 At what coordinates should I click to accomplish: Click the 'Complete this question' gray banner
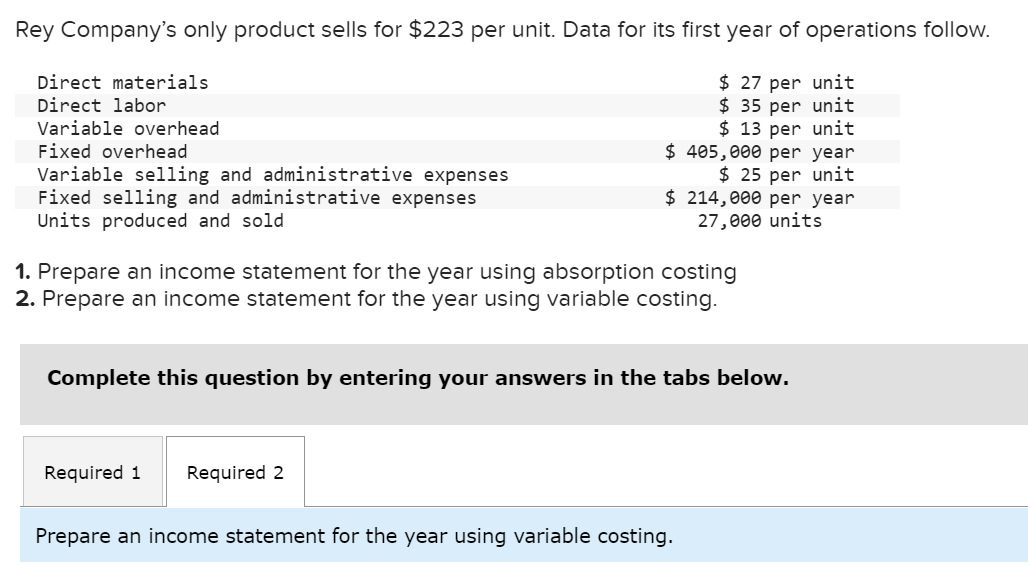click(x=418, y=378)
